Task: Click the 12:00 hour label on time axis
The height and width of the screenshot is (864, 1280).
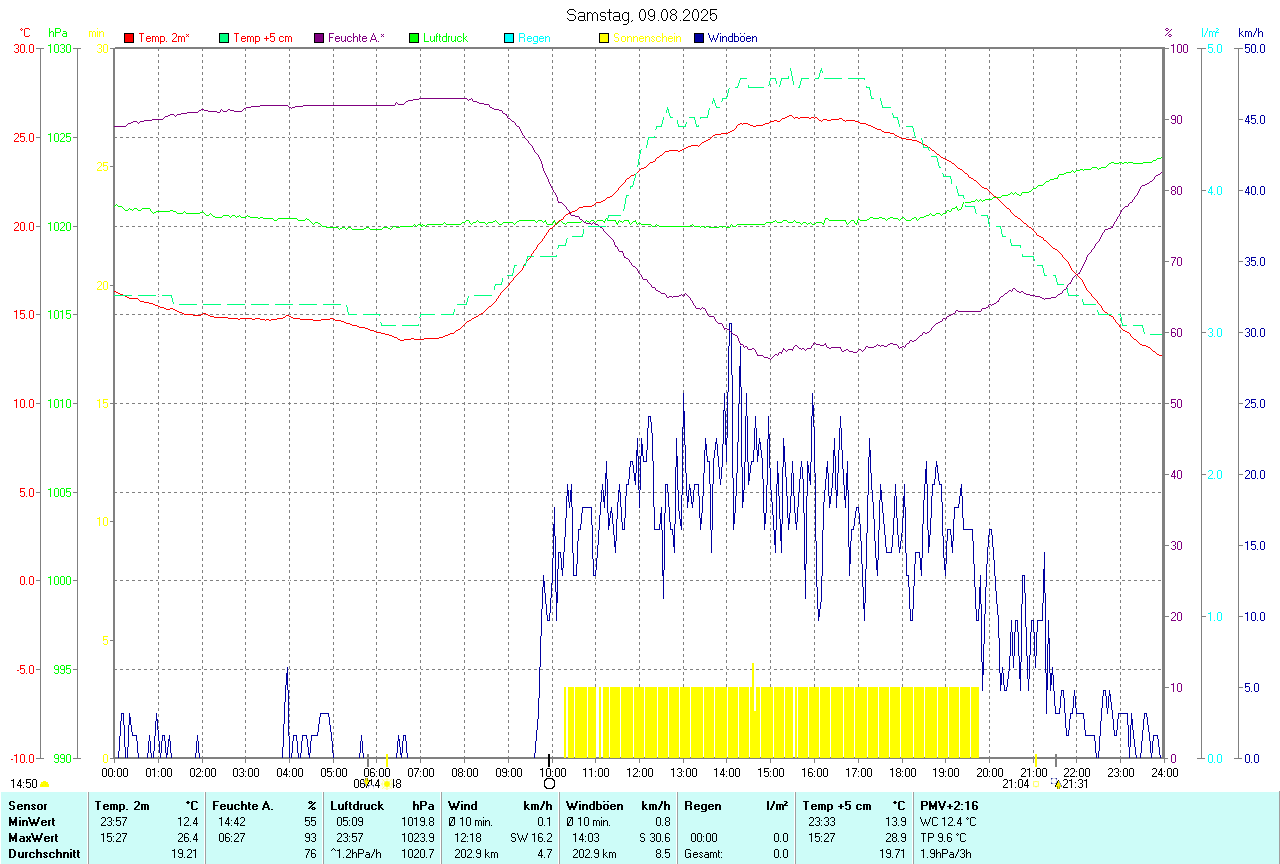Action: pos(640,772)
